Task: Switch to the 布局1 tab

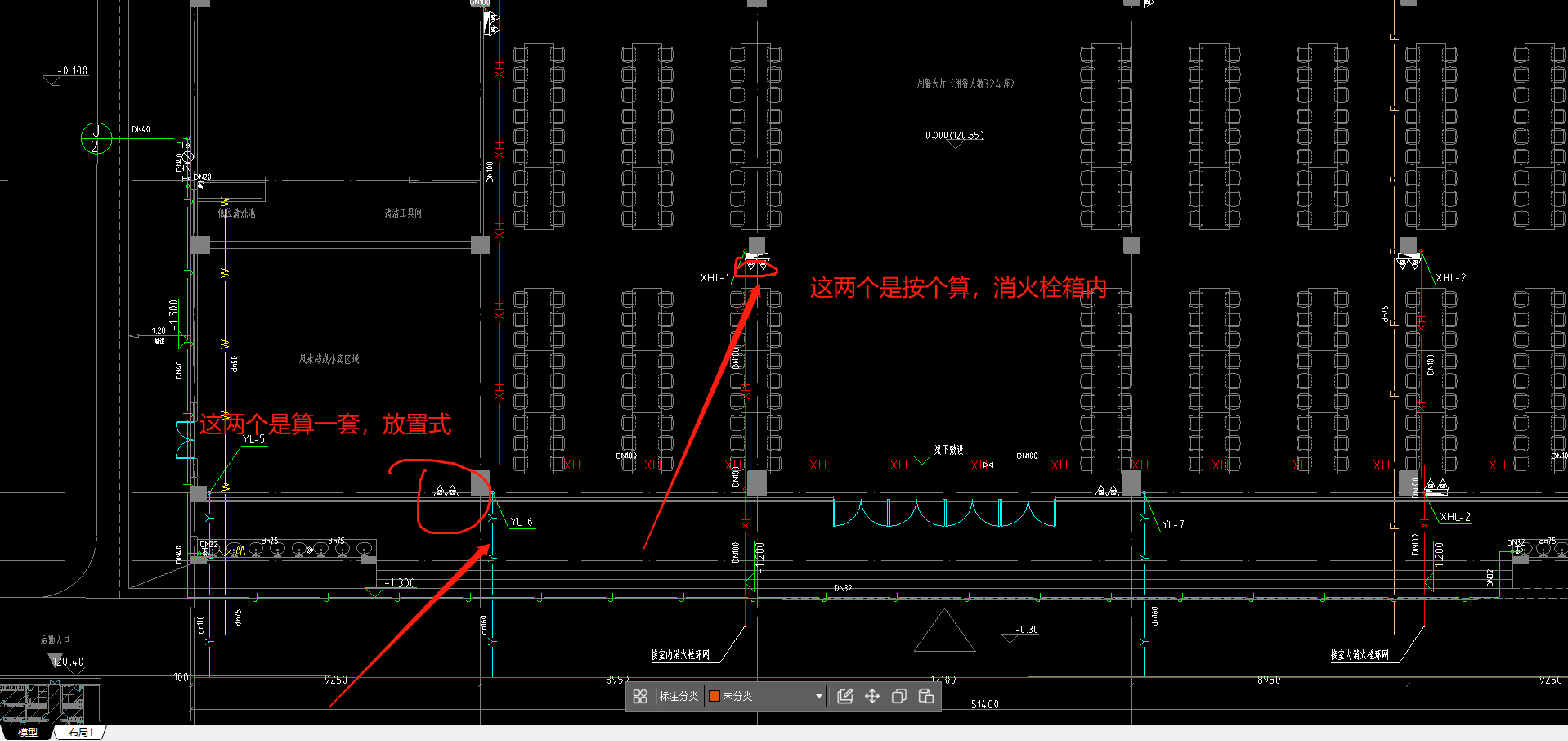Action: (x=81, y=732)
